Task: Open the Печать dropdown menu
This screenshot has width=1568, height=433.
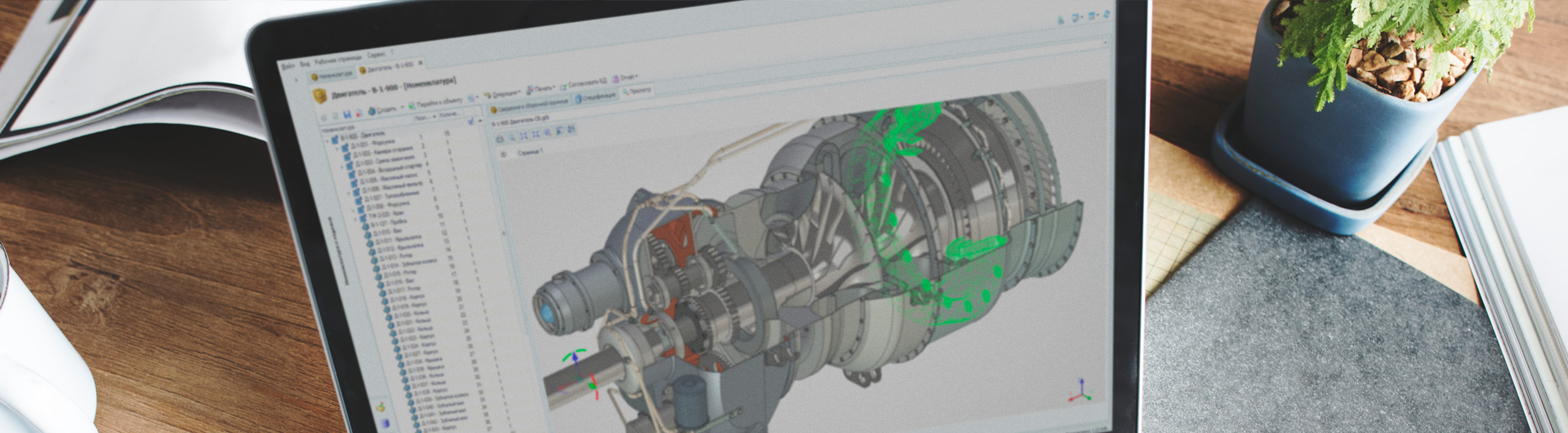Action: click(x=540, y=88)
